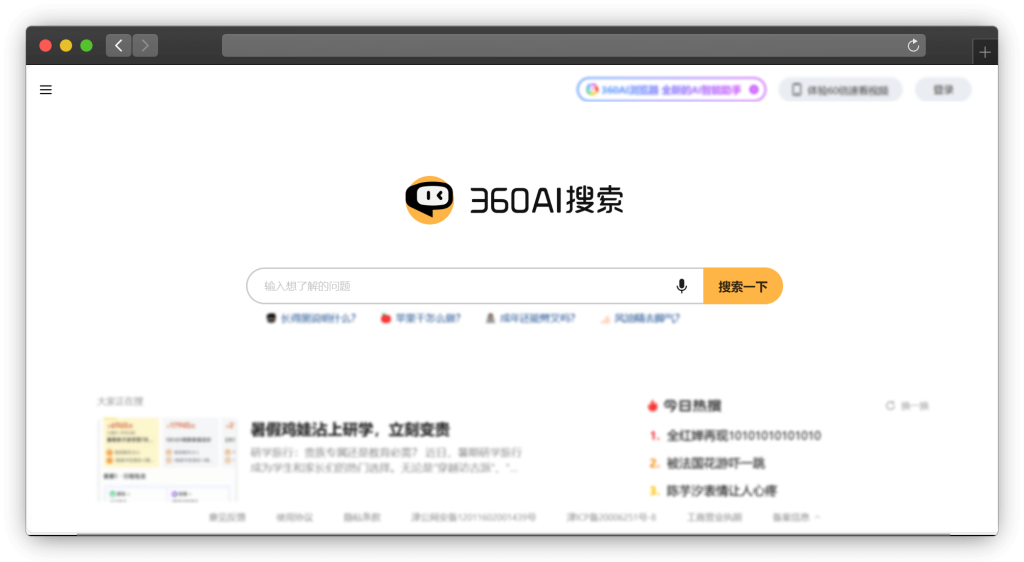Click the news article thumbnail image

[x=167, y=460]
